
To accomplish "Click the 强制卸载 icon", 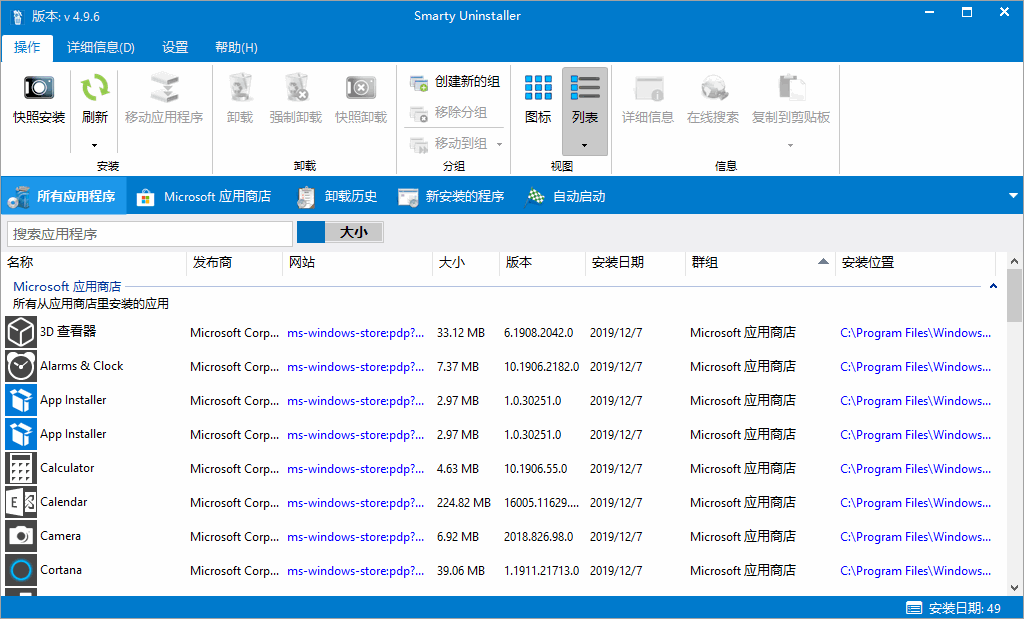I will (x=296, y=87).
